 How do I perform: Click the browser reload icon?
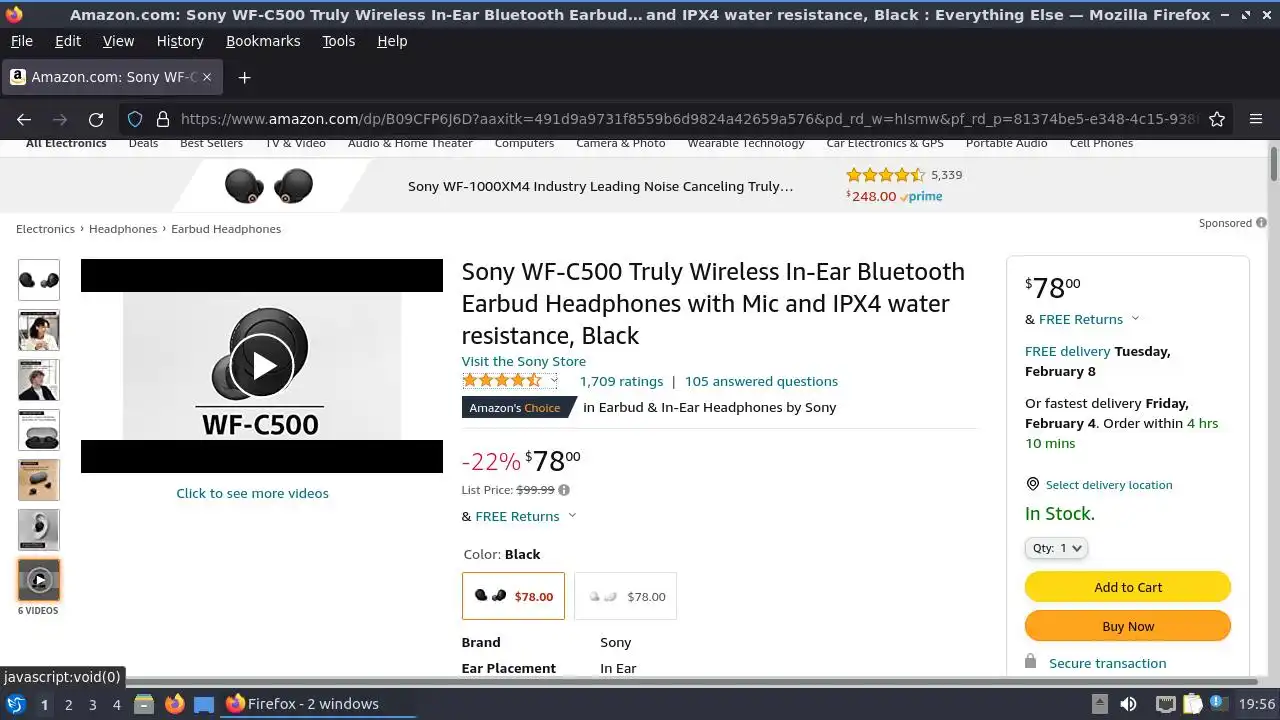pos(96,119)
